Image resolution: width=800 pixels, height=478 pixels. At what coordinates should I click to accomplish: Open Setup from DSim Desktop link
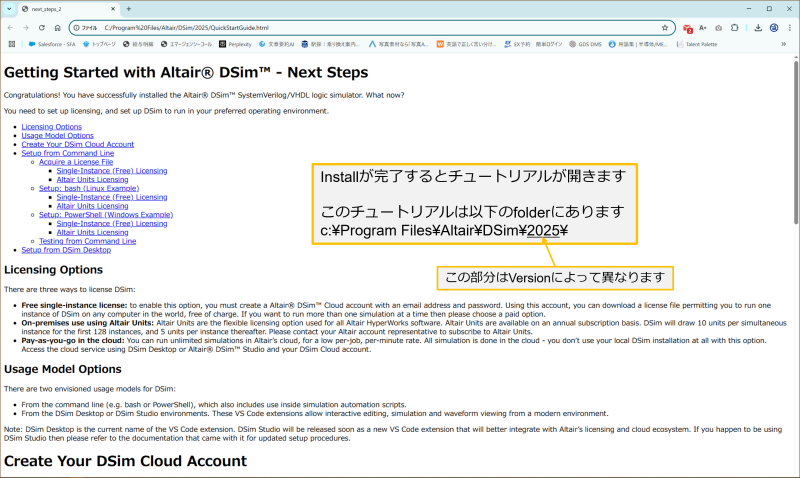tap(66, 250)
